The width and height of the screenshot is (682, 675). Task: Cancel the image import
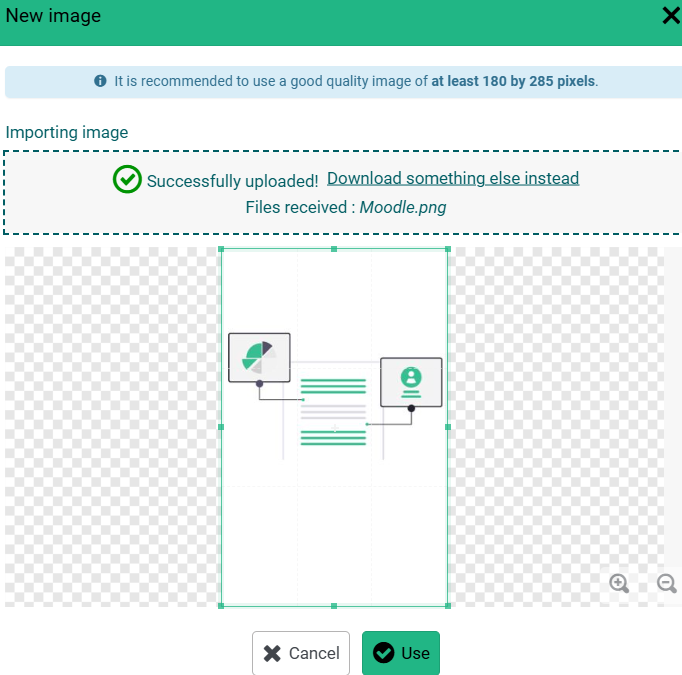pos(301,653)
